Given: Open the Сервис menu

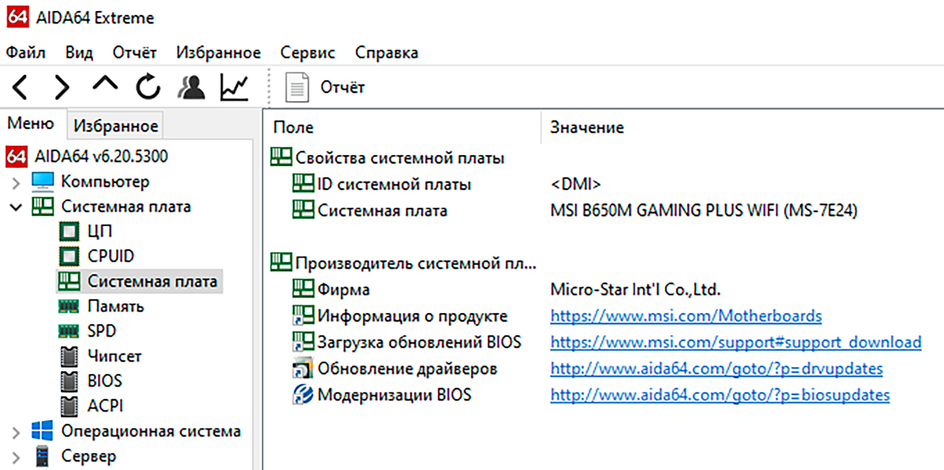Looking at the screenshot, I should pos(308,53).
